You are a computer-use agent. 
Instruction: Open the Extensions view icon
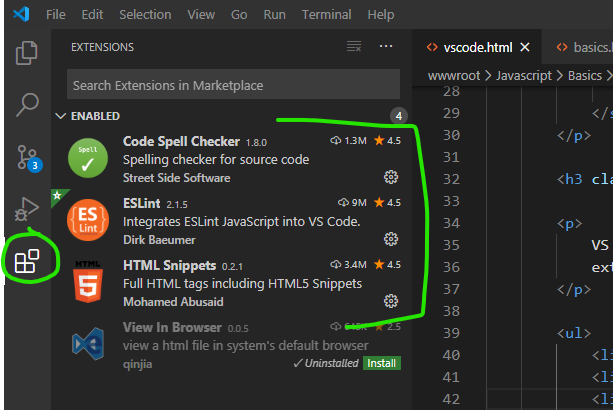click(27, 262)
